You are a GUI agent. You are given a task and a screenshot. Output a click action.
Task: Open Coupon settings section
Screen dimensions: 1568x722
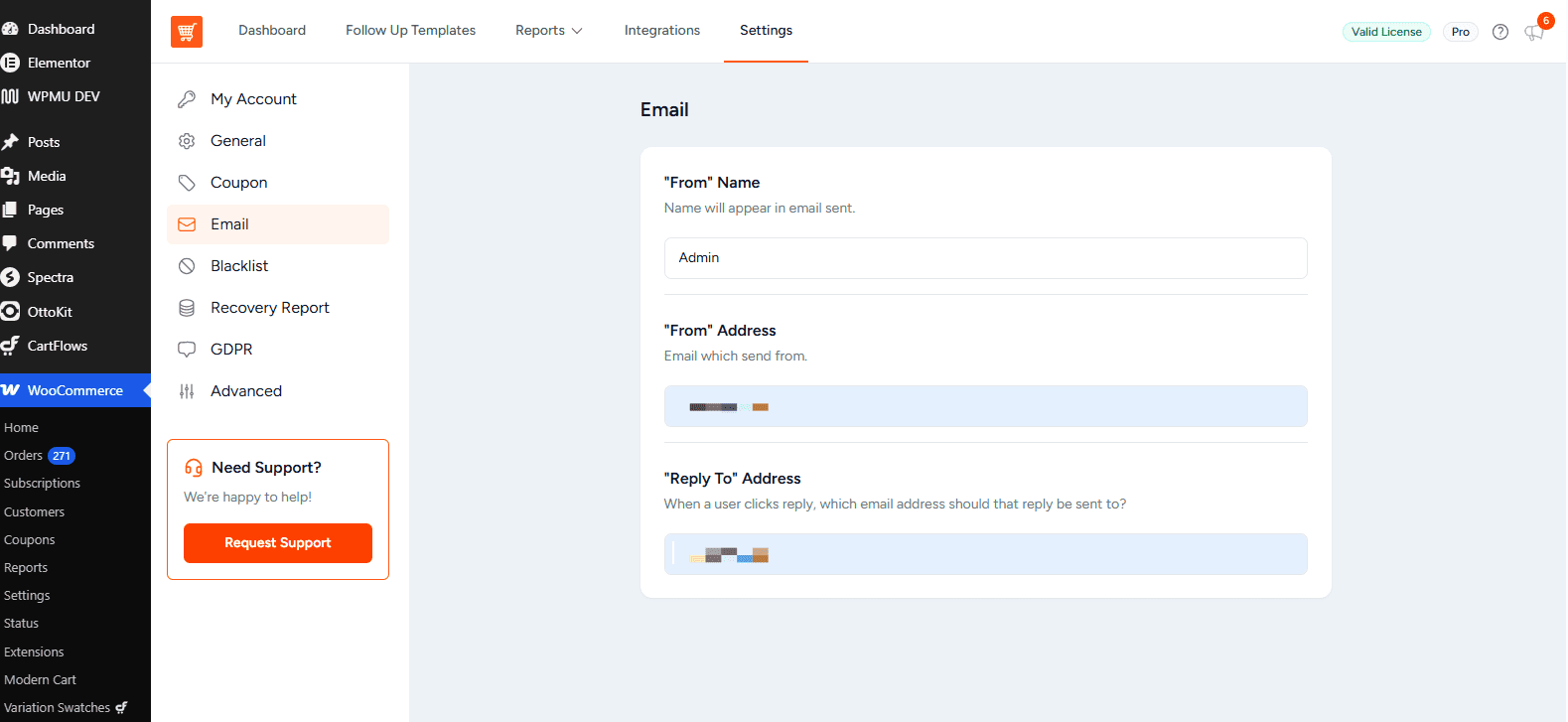[x=278, y=183]
